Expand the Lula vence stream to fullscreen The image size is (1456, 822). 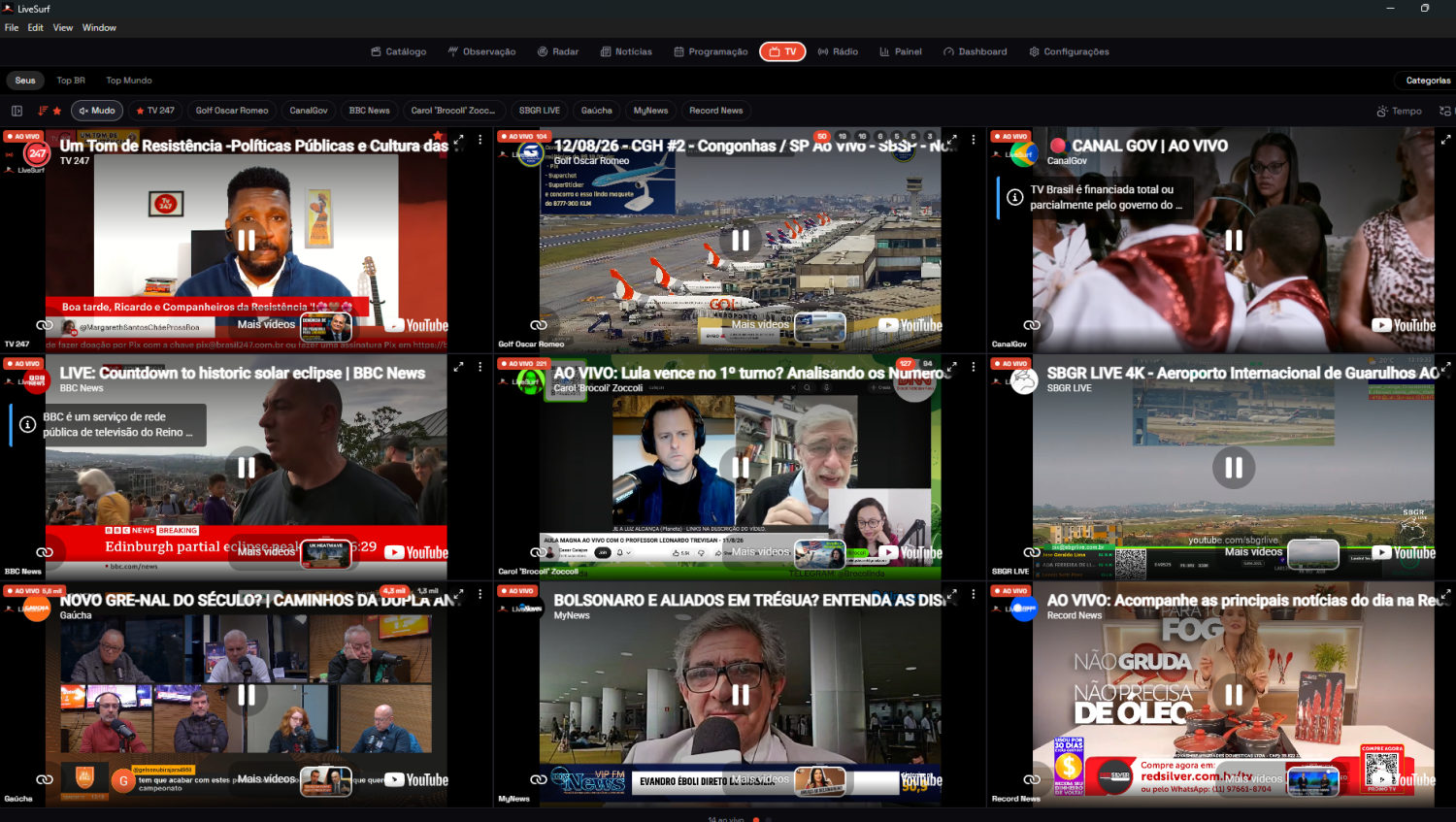(x=952, y=367)
